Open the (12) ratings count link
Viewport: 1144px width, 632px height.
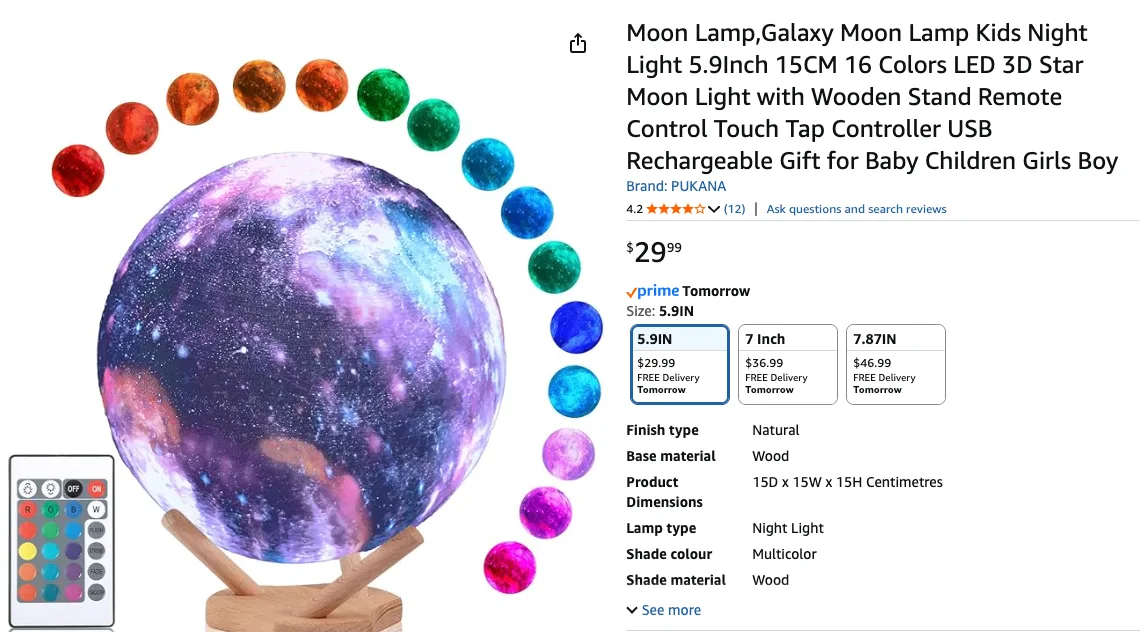733,209
